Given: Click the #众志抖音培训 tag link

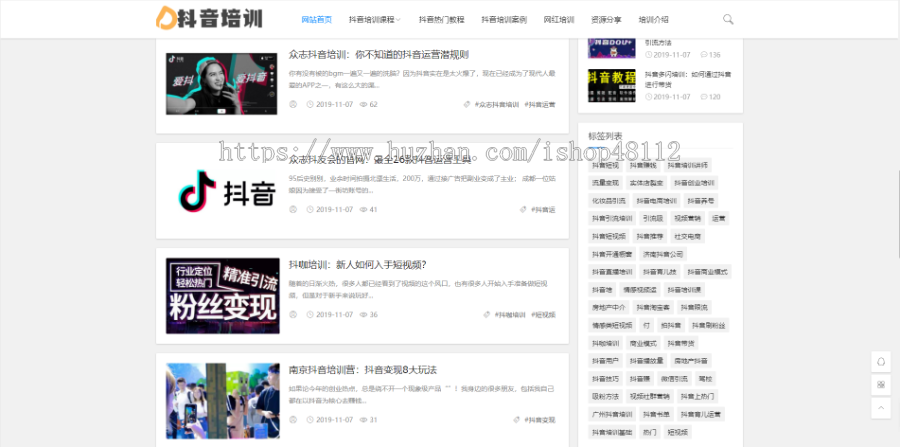Looking at the screenshot, I should (x=497, y=104).
